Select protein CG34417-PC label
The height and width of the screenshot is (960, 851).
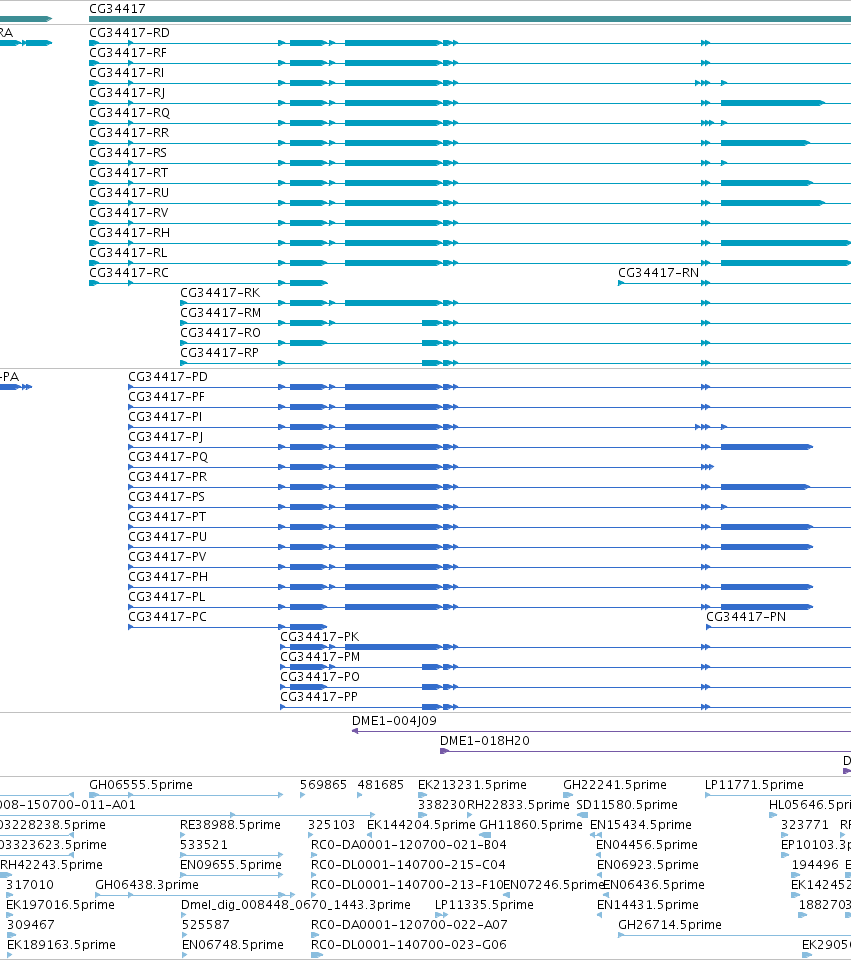click(x=167, y=617)
